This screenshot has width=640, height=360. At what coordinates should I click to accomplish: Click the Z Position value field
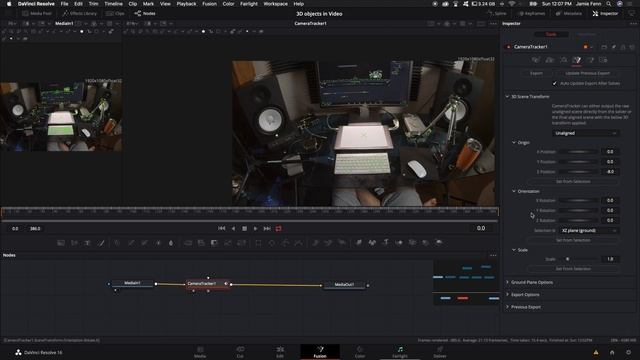(610, 171)
